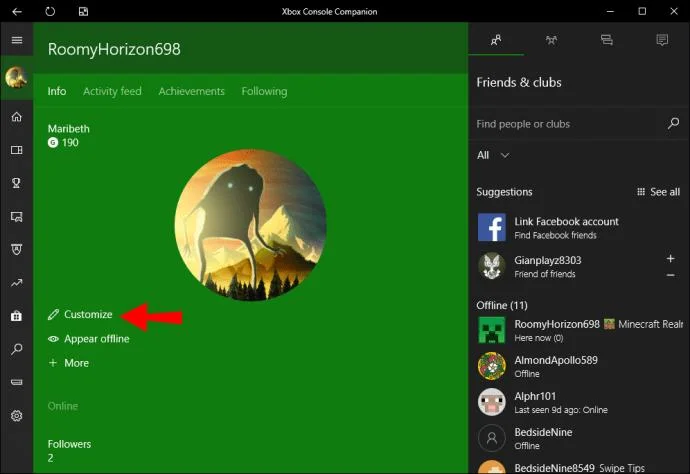
Task: Click the Find people or clubs field
Action: [570, 124]
